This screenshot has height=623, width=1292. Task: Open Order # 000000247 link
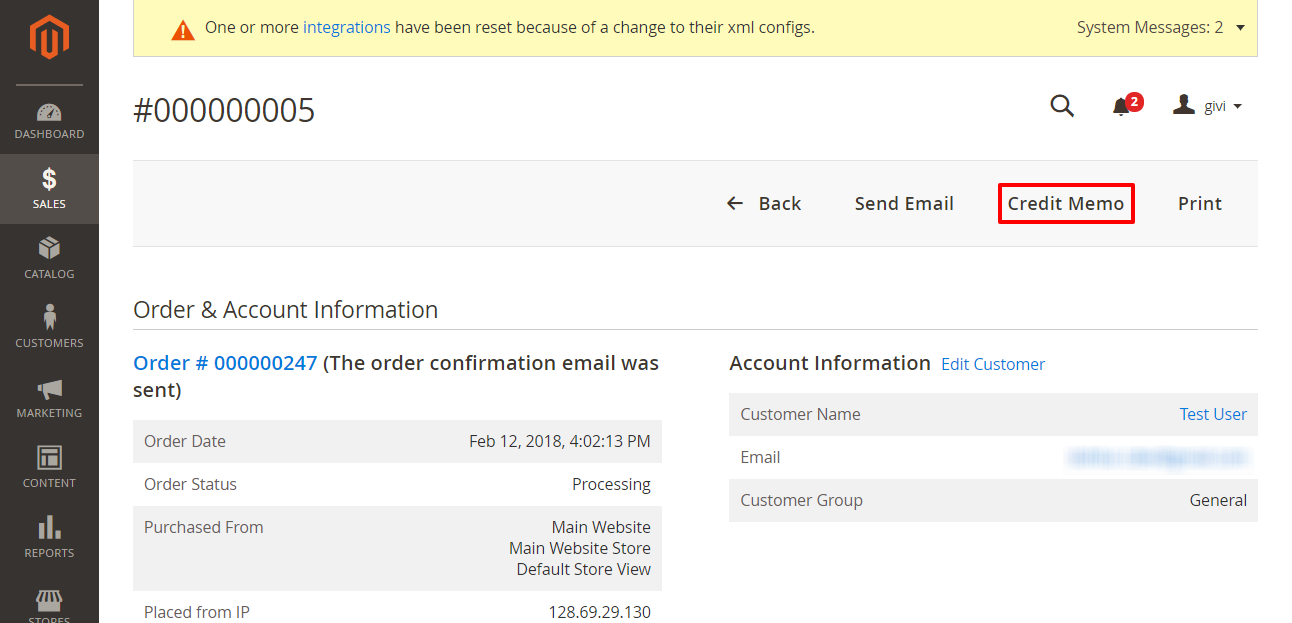pos(225,363)
